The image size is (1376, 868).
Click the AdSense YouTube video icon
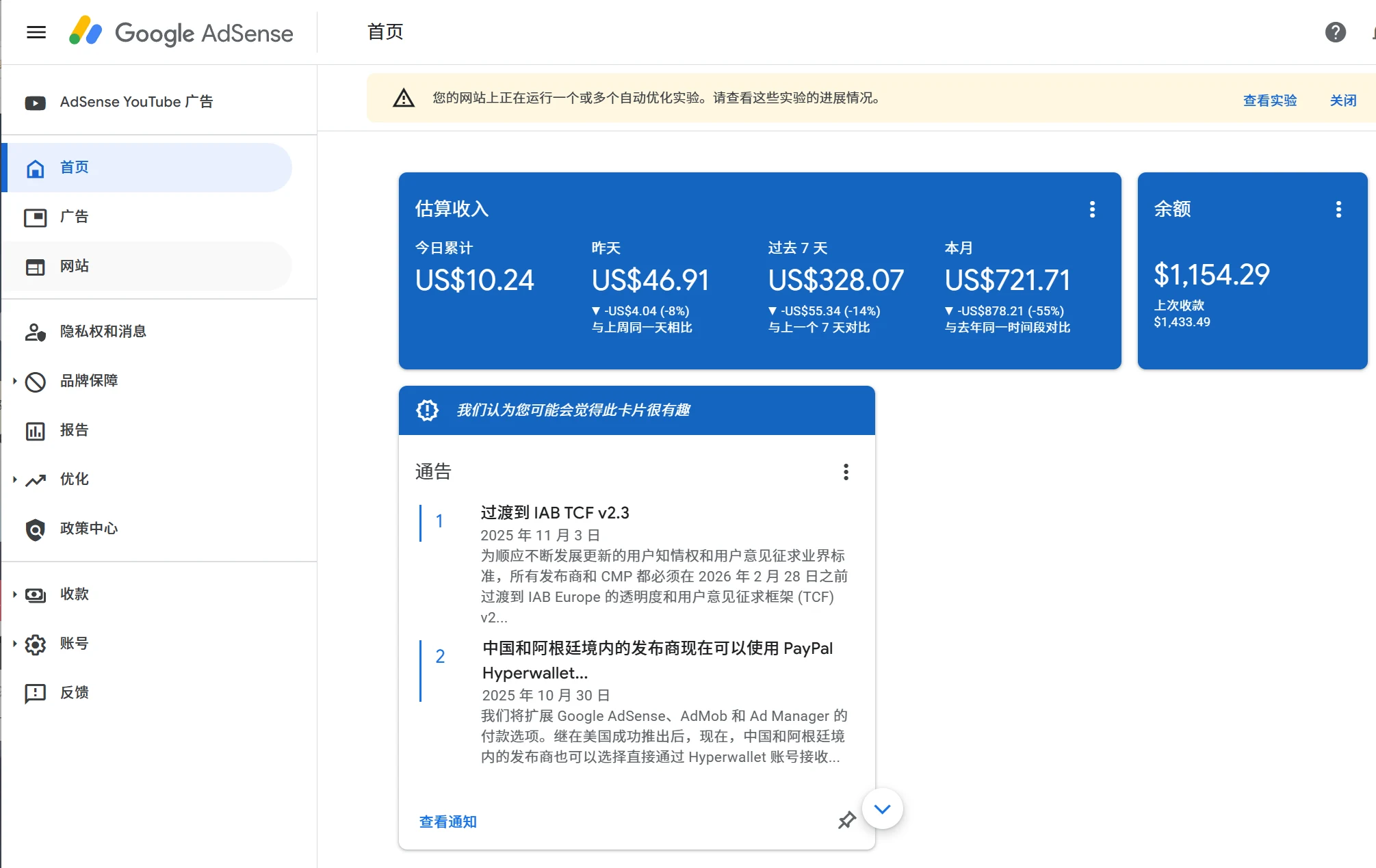[36, 103]
